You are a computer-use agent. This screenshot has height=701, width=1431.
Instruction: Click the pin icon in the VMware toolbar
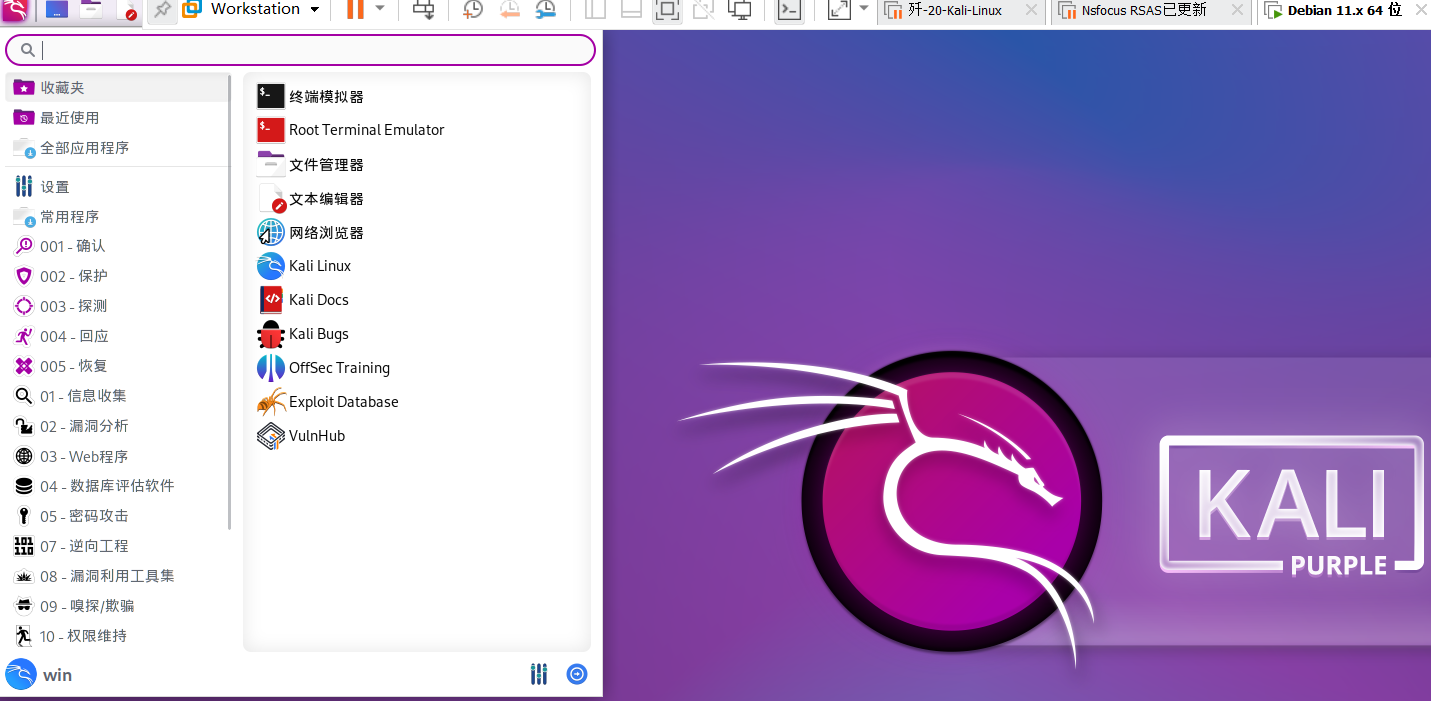pos(160,10)
